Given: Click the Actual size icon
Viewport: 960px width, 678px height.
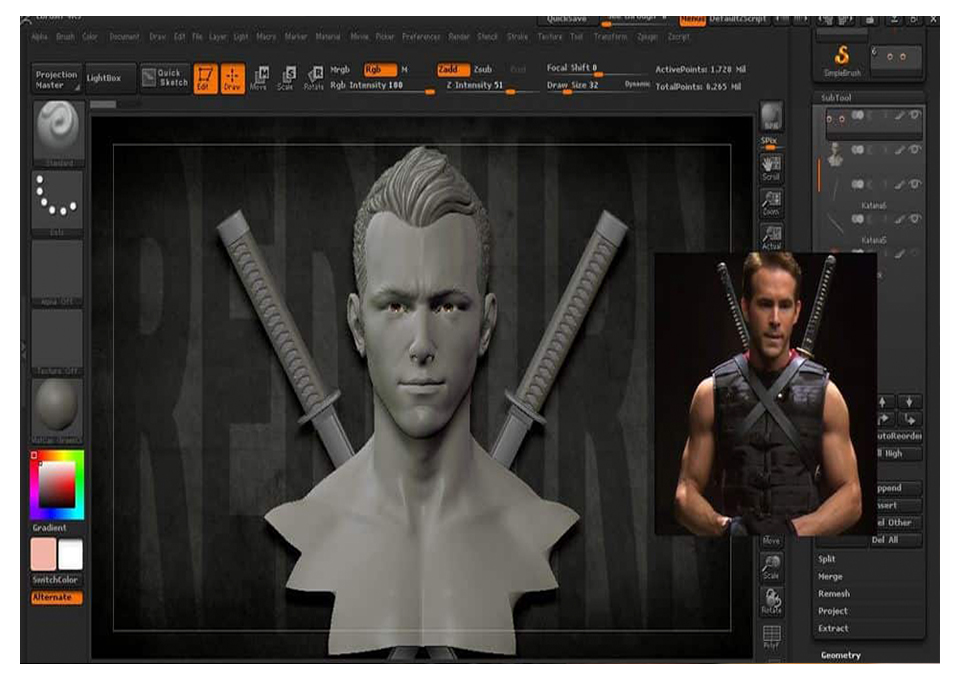Looking at the screenshot, I should (x=771, y=237).
